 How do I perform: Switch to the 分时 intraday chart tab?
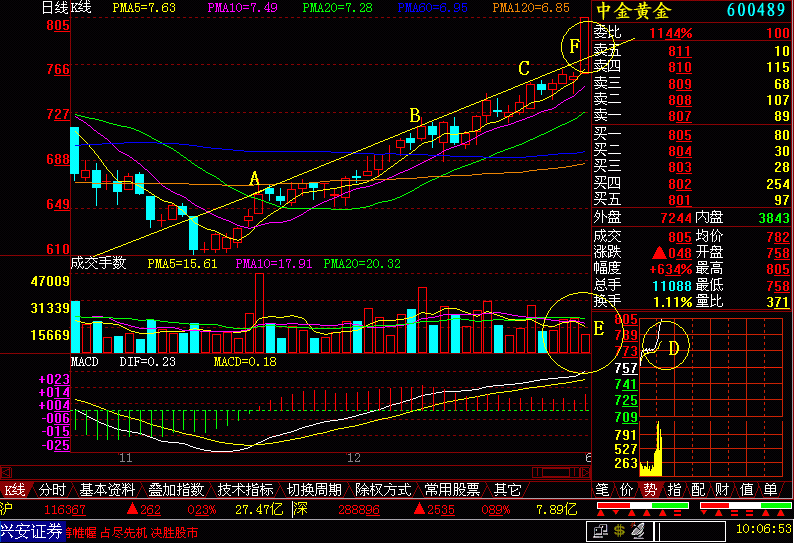pos(53,490)
